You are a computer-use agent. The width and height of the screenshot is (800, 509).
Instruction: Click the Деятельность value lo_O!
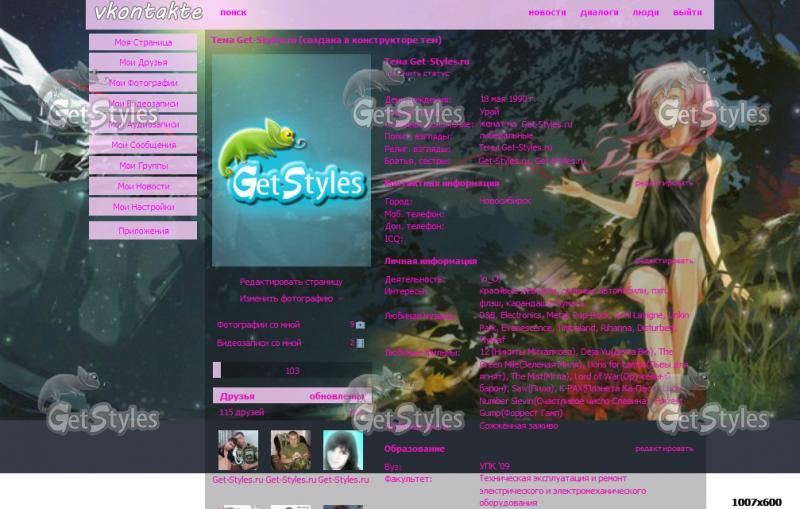click(490, 279)
